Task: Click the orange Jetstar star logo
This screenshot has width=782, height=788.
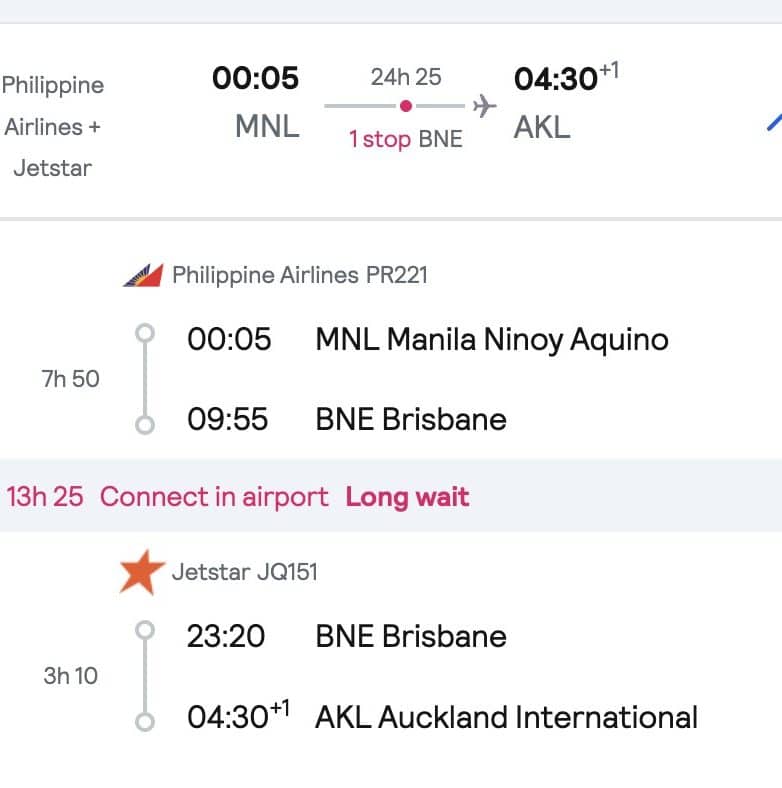Action: point(140,573)
